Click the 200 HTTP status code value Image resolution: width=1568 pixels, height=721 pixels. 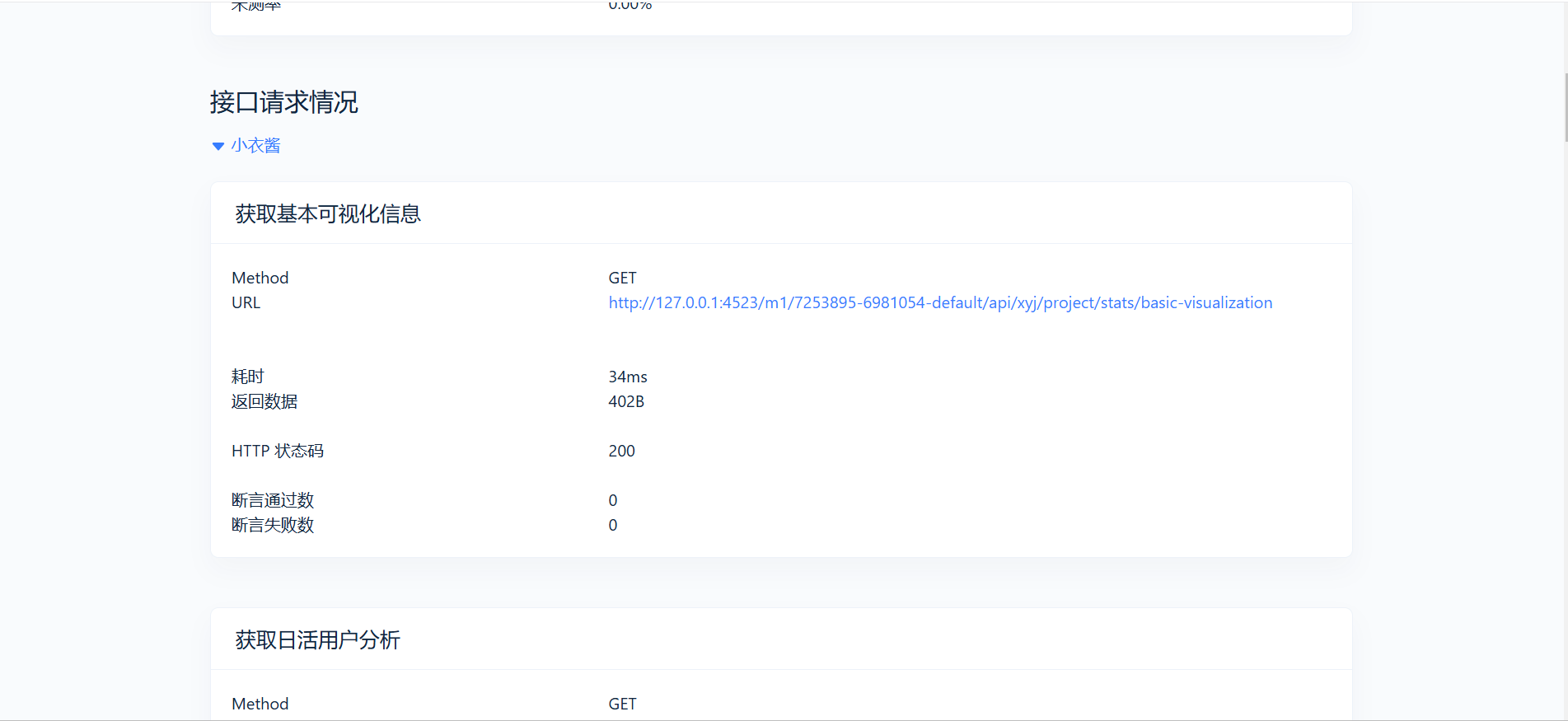coord(622,451)
